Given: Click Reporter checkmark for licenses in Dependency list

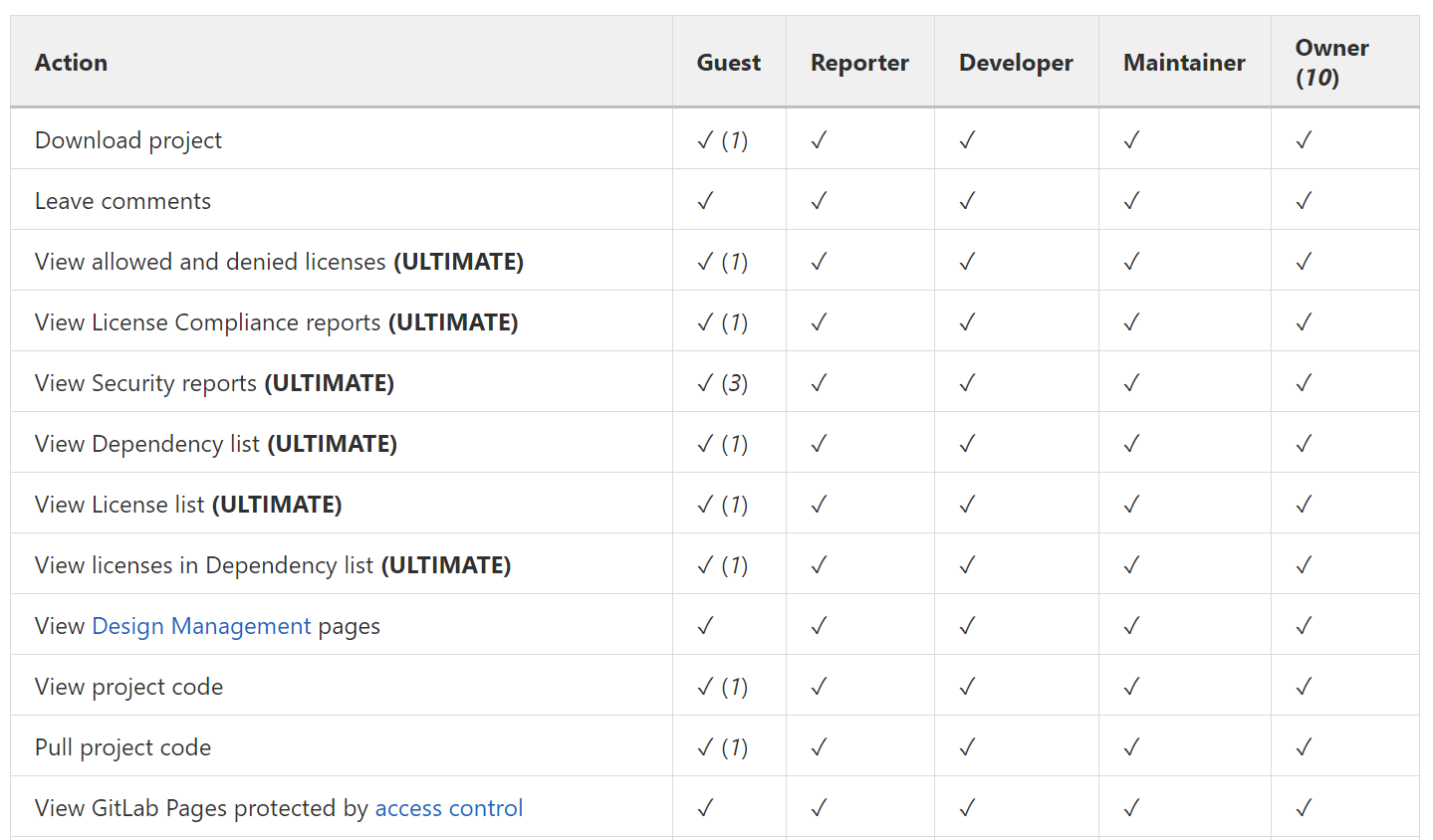Looking at the screenshot, I should [x=819, y=565].
